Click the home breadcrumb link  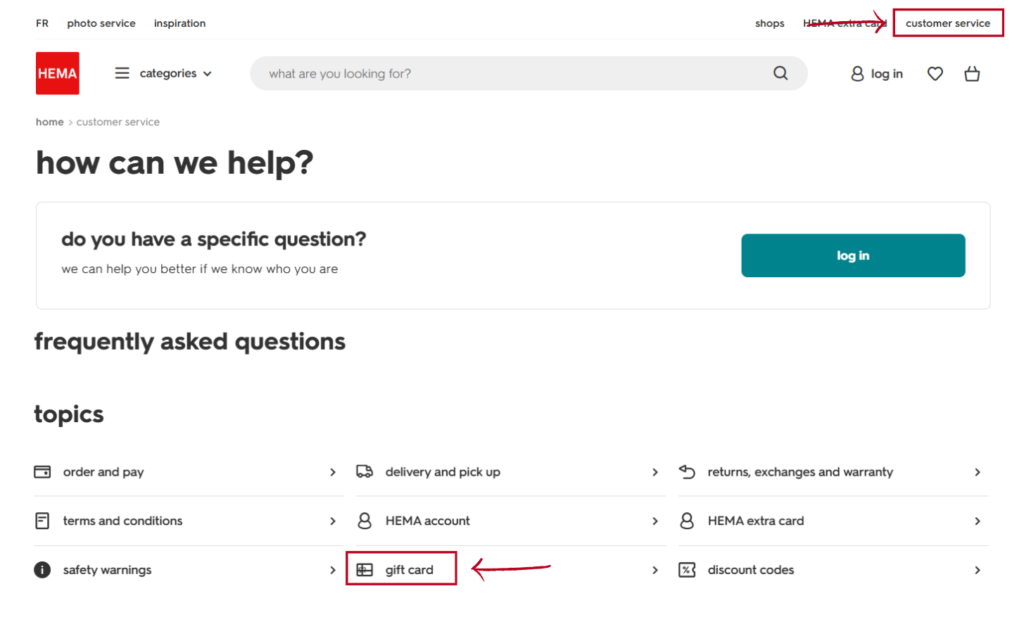point(50,122)
